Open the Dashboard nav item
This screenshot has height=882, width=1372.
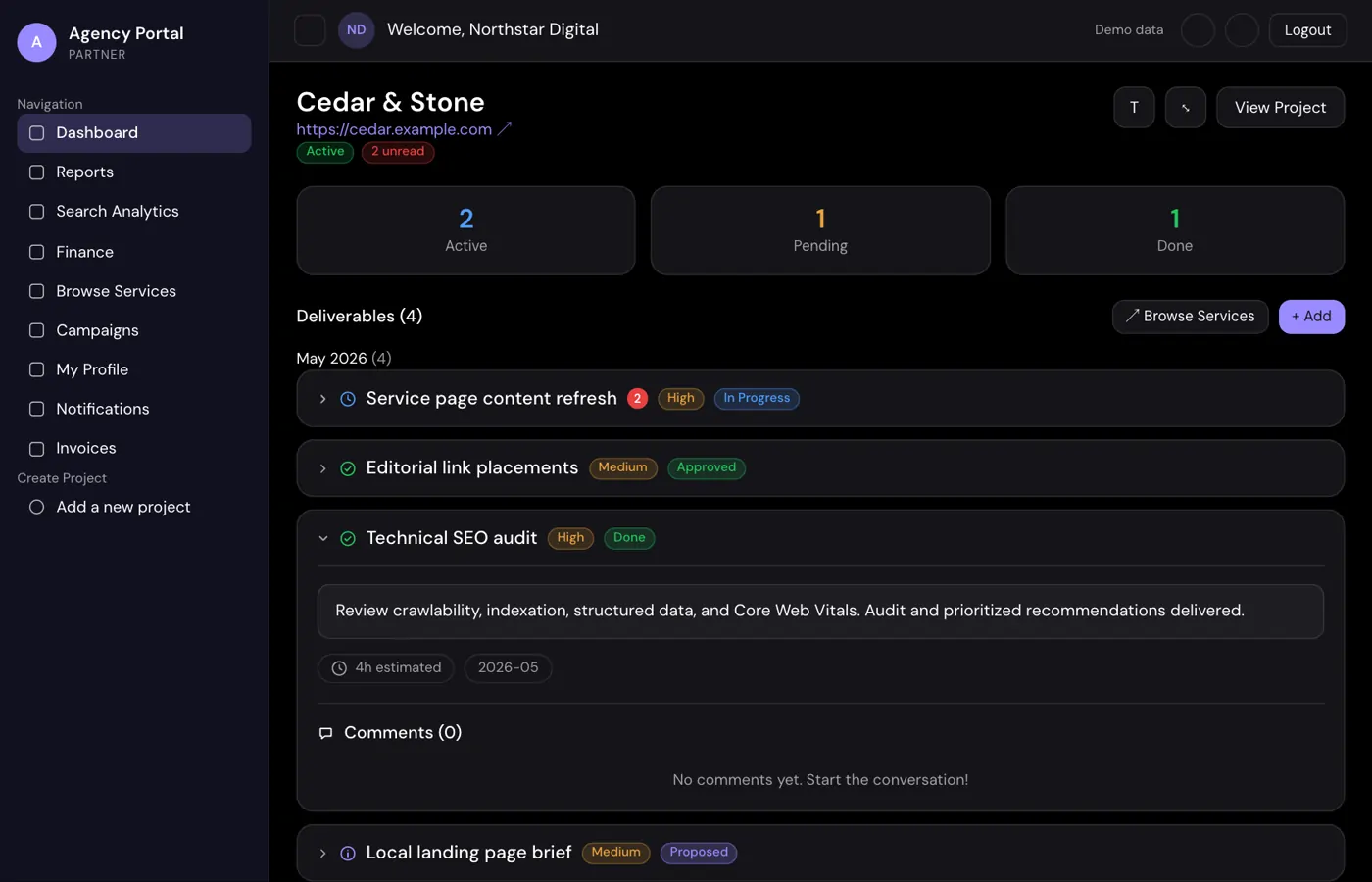click(x=134, y=133)
